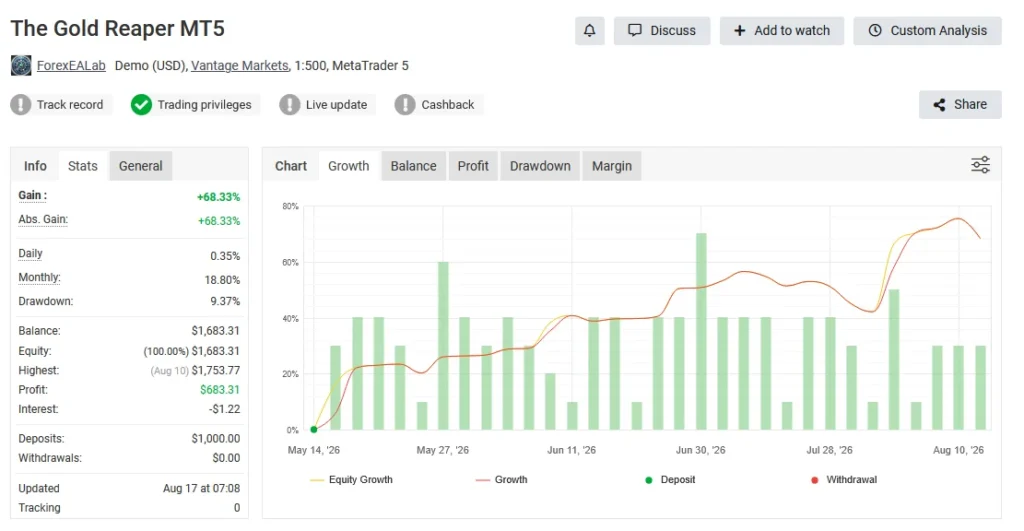1024x531 pixels.
Task: Click the Profit value $683.31
Action: [x=220, y=389]
